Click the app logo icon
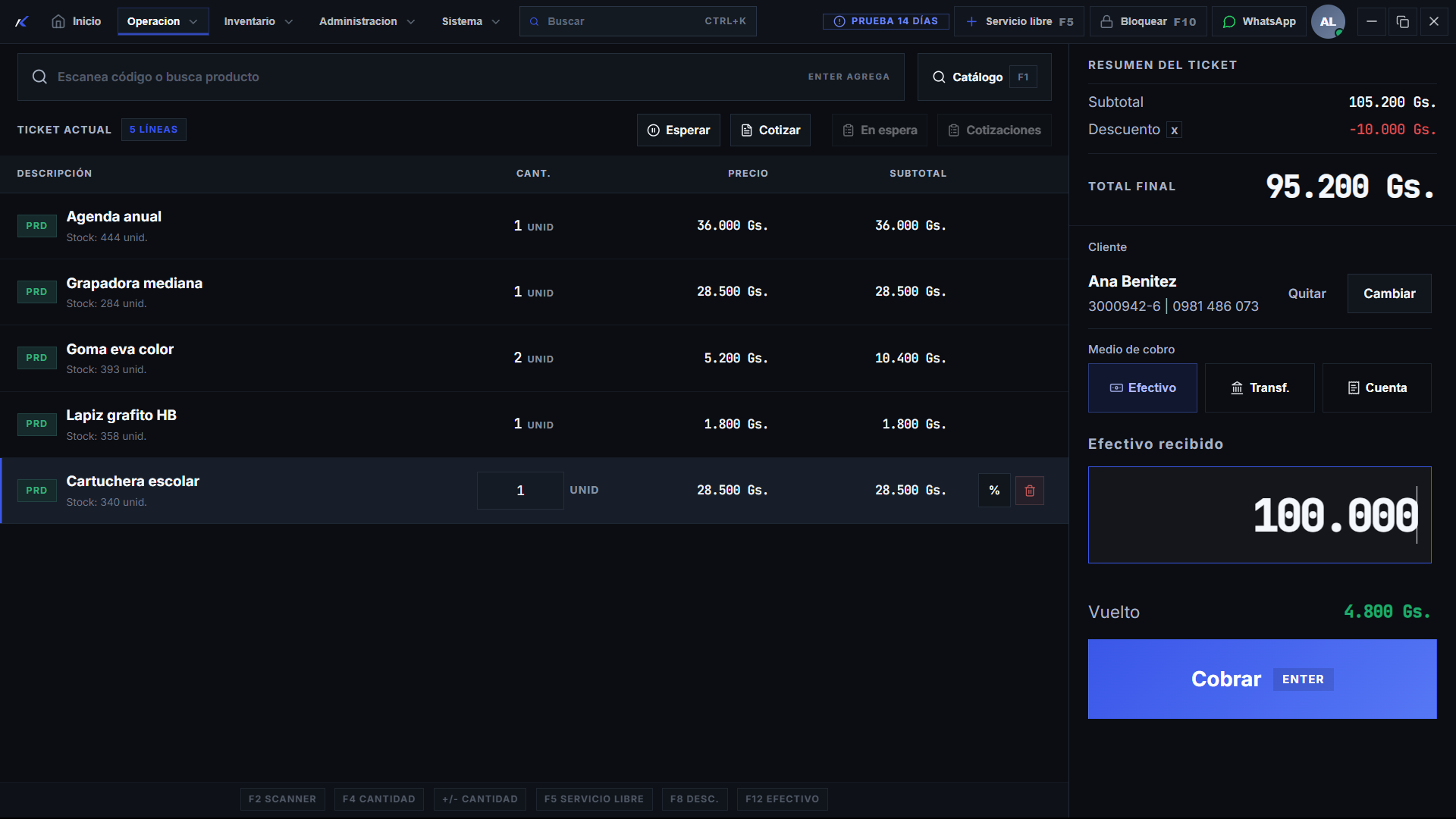This screenshot has height=819, width=1456. [x=22, y=21]
